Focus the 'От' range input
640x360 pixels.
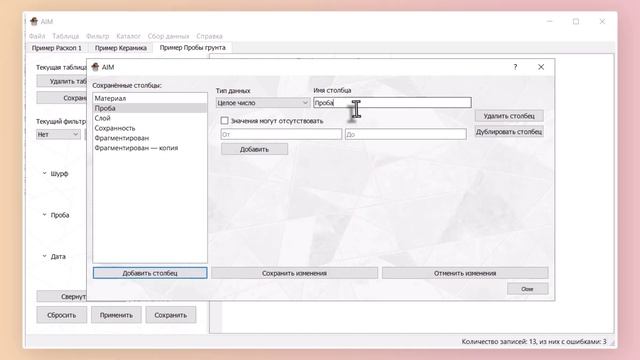coord(281,134)
